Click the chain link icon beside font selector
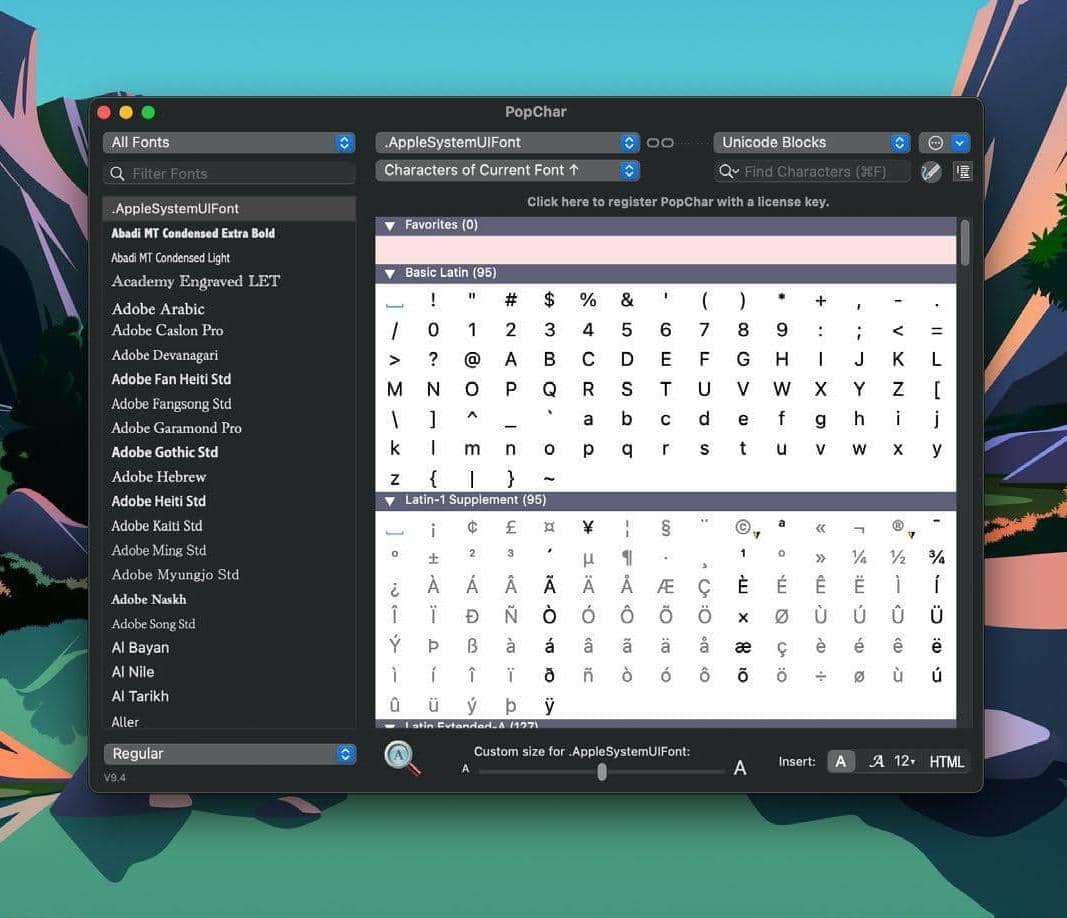The width and height of the screenshot is (1067, 918). pyautogui.click(x=660, y=142)
